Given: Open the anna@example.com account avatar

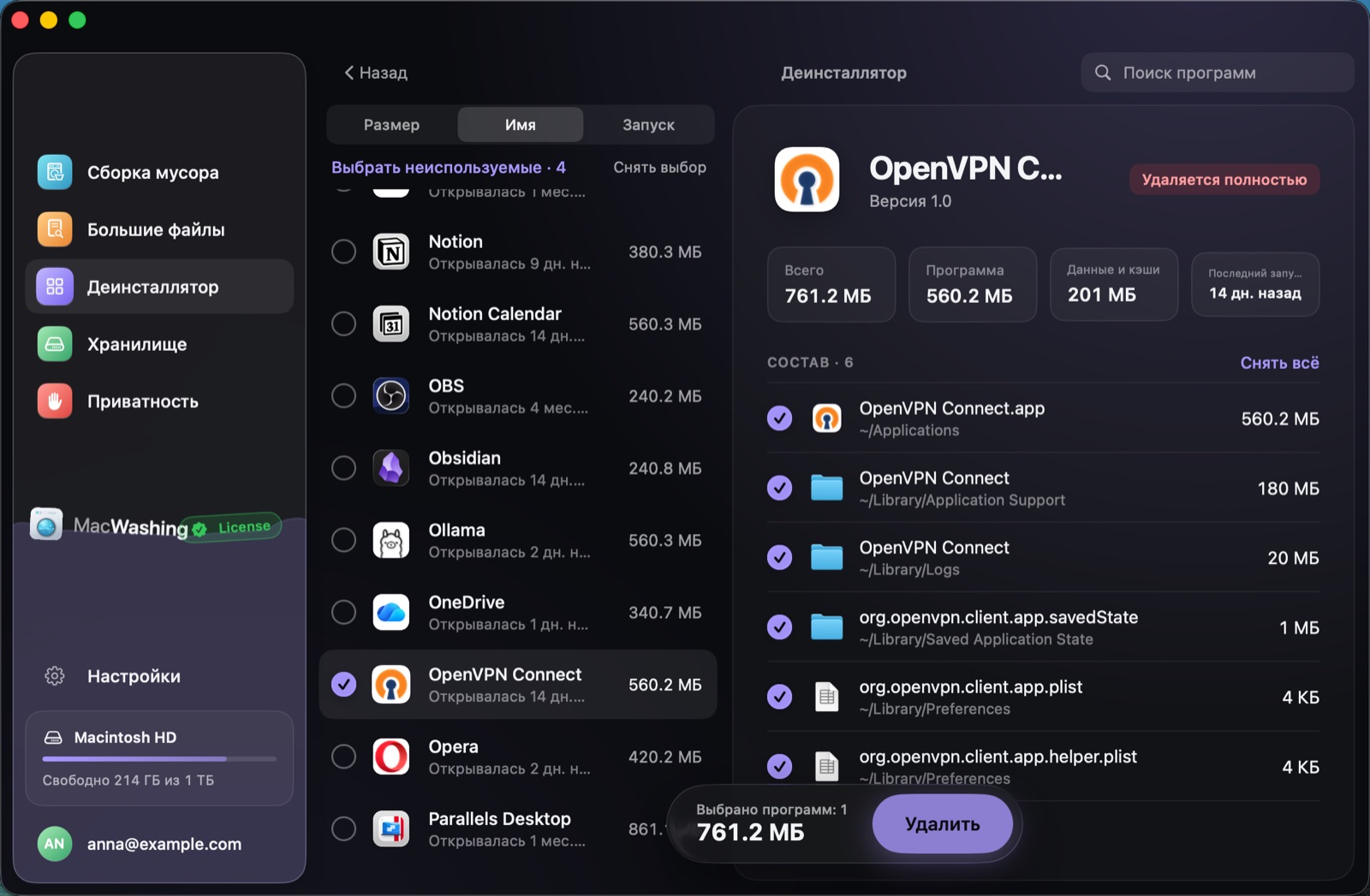Looking at the screenshot, I should (x=55, y=844).
